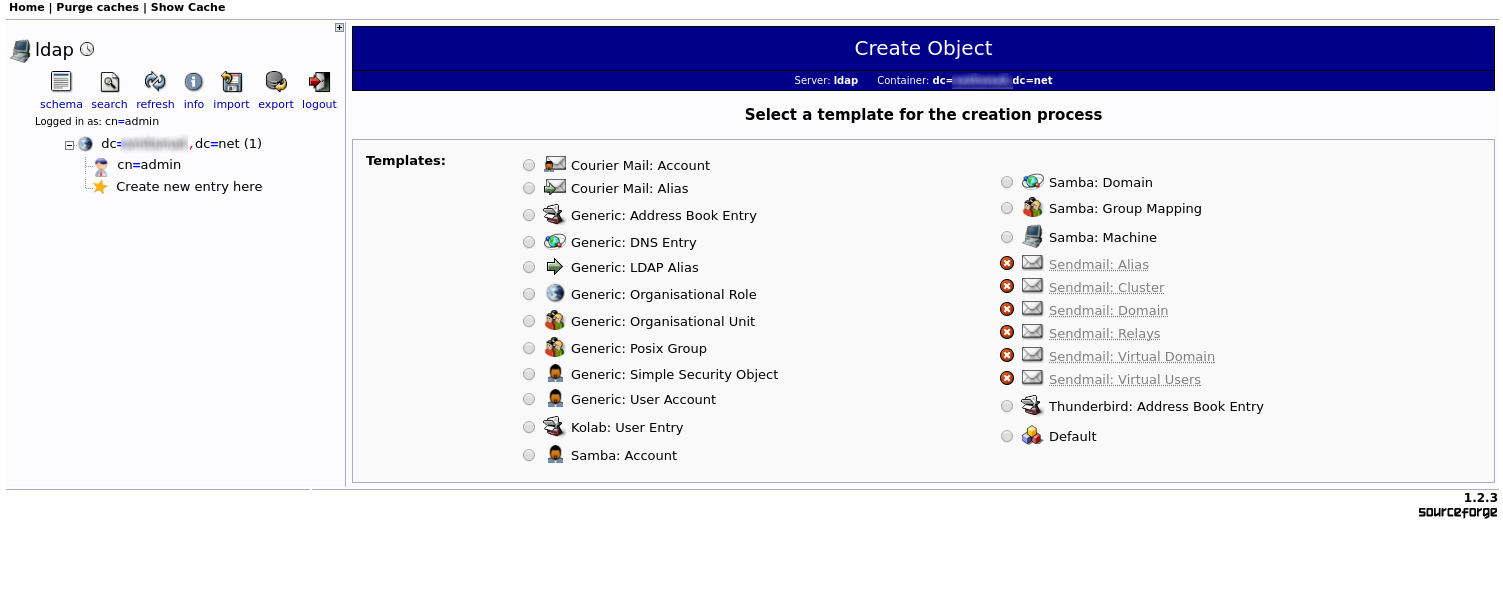
Task: Click the clock icon next to ldap
Action: [x=87, y=49]
